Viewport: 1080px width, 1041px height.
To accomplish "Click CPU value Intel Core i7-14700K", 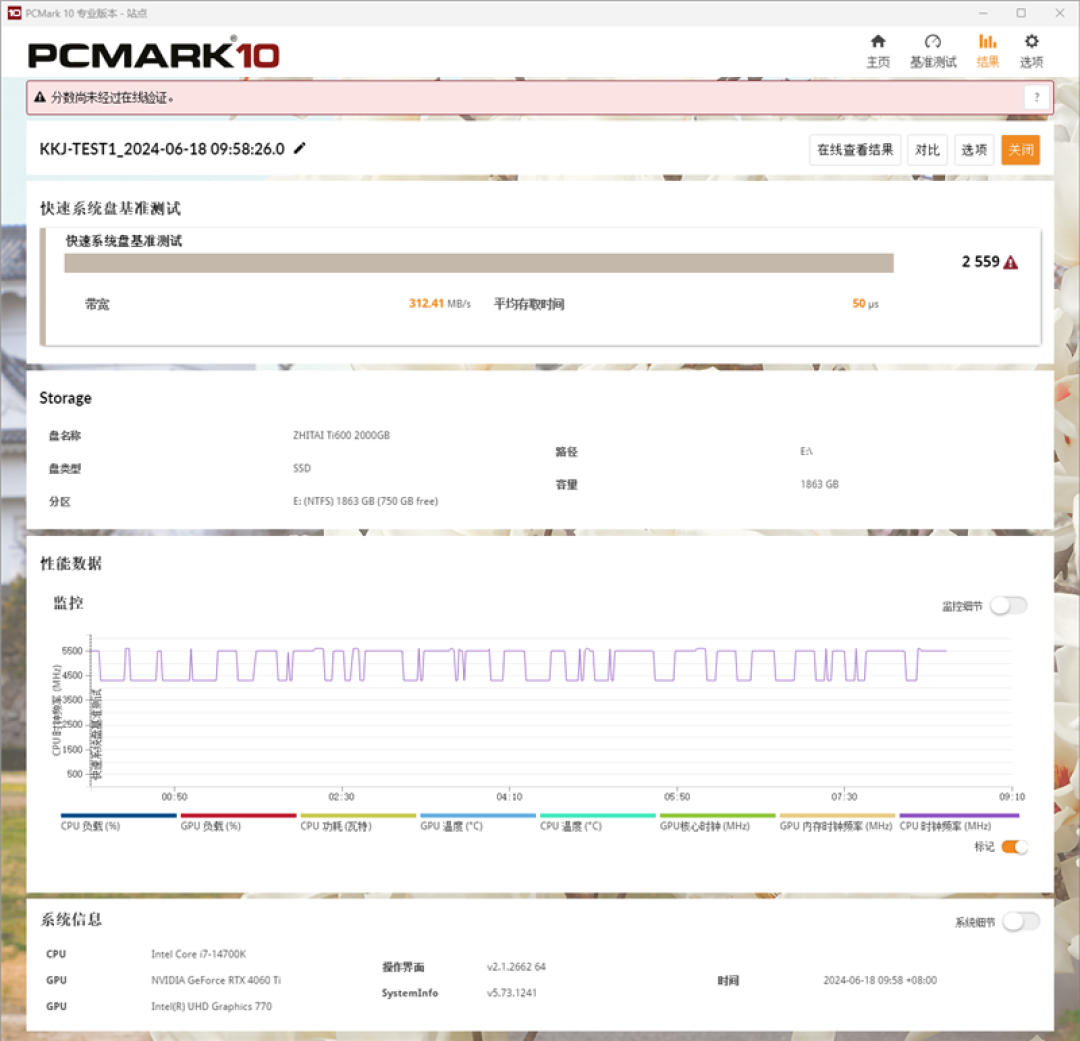I will click(198, 954).
